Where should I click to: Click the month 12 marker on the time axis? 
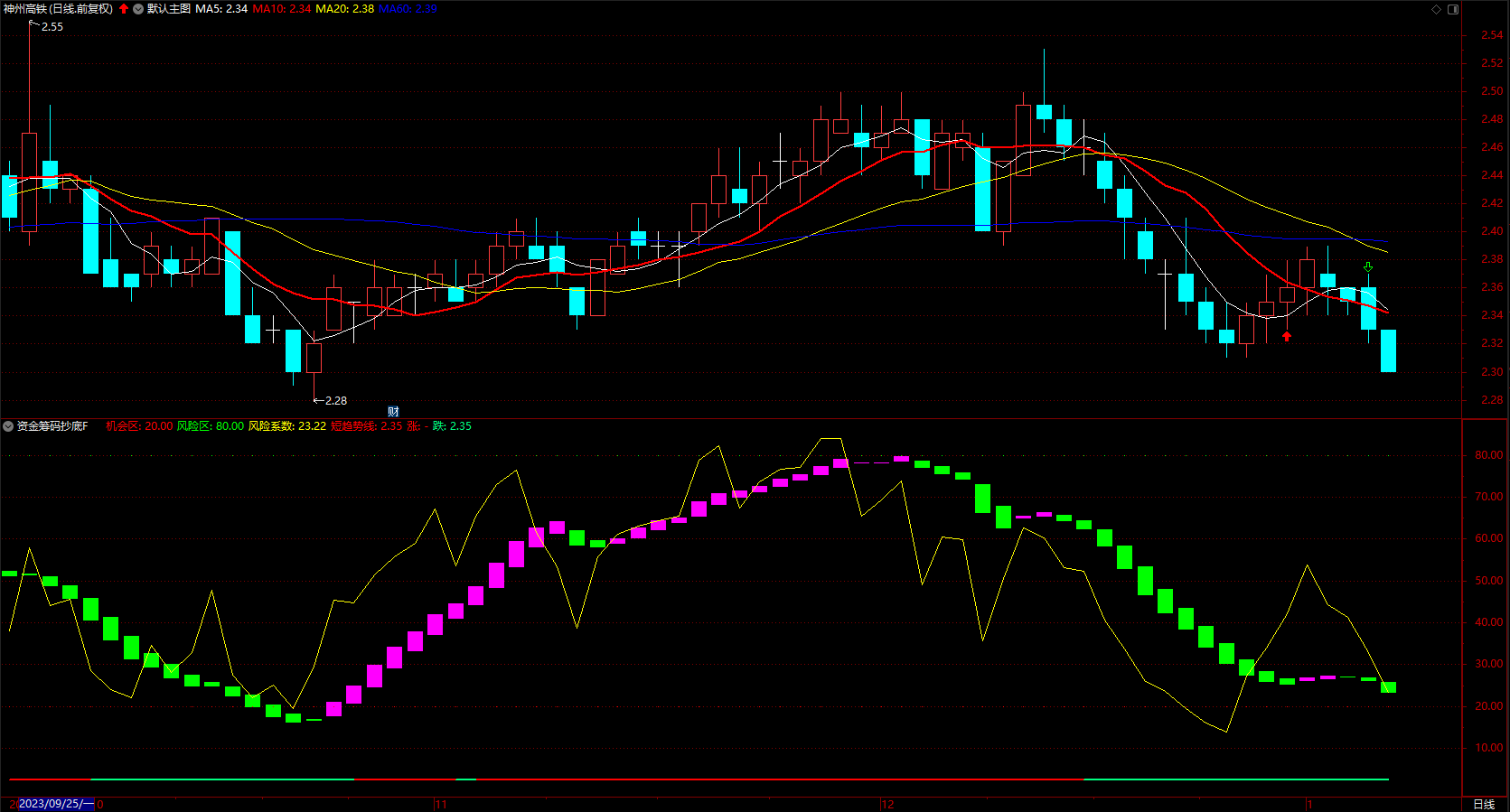click(887, 804)
